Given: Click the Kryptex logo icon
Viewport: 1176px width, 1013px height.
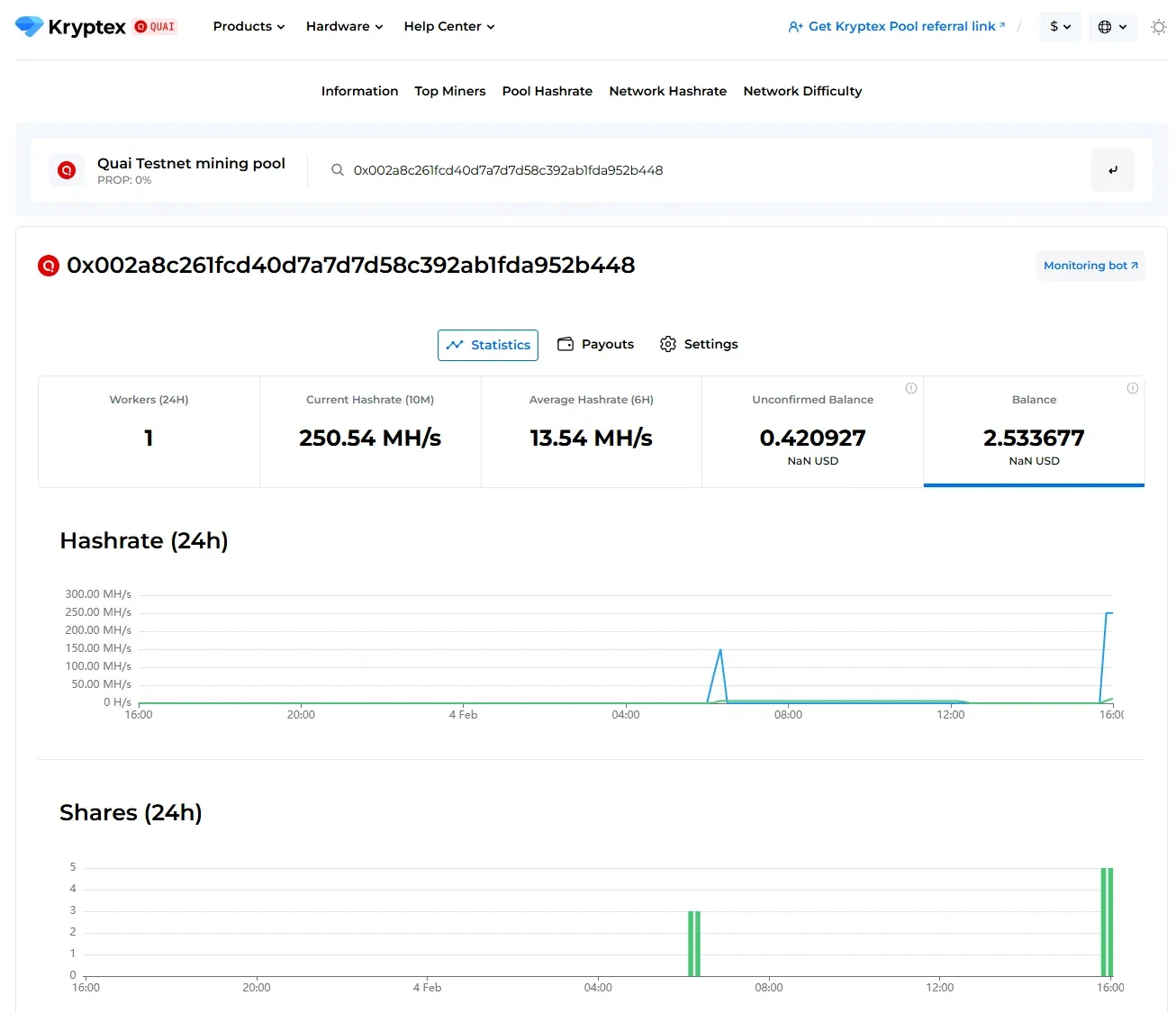Looking at the screenshot, I should tap(30, 26).
